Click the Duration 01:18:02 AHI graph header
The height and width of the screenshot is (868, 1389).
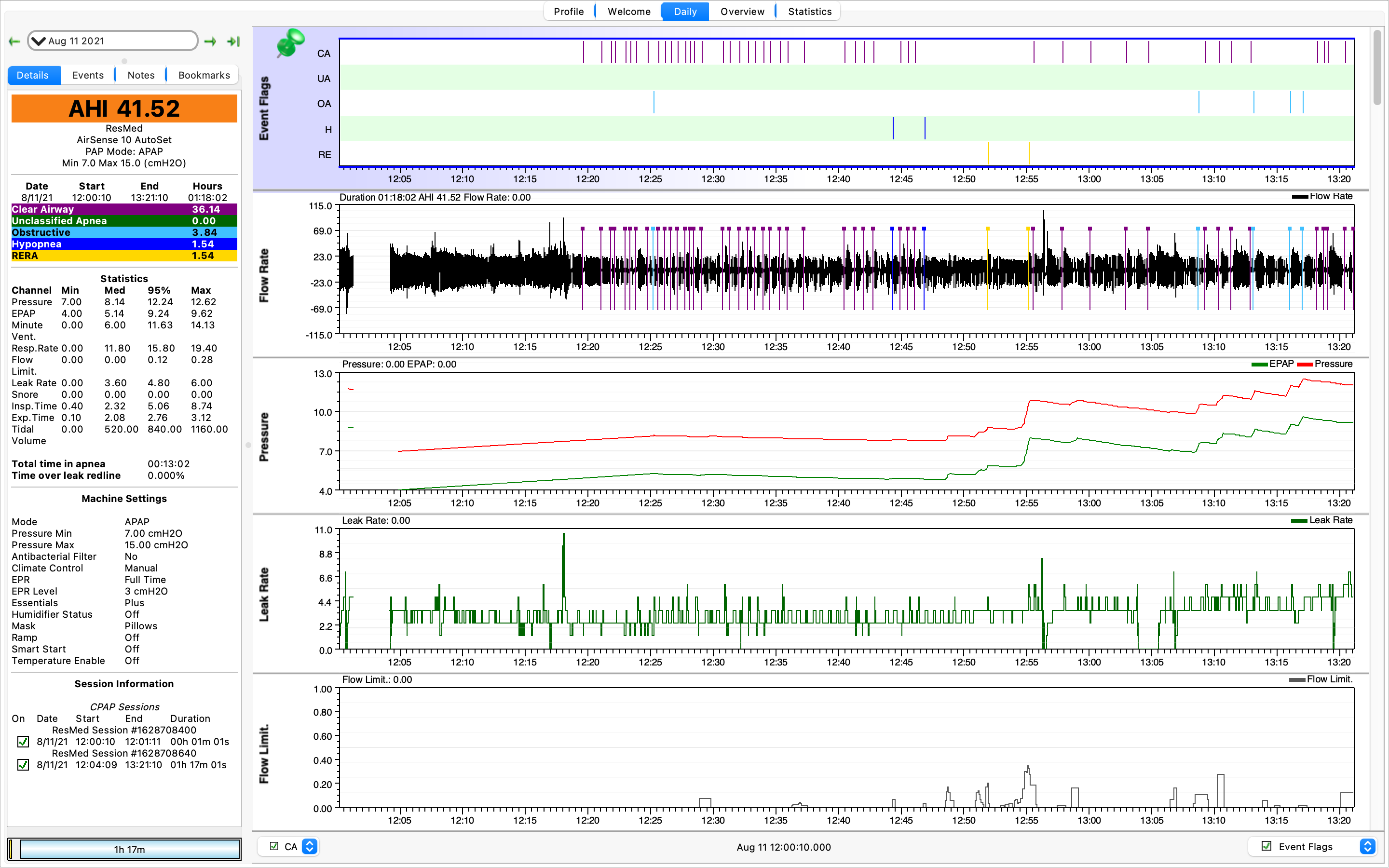435,197
